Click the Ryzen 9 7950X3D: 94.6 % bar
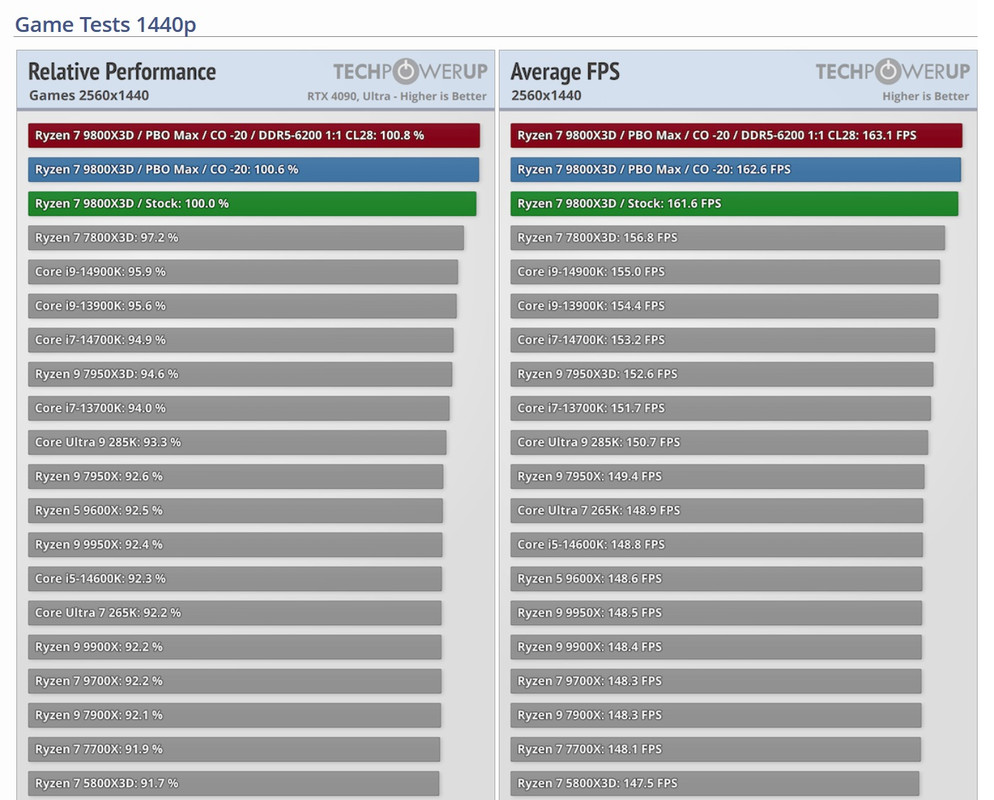Image resolution: width=994 pixels, height=800 pixels. coord(240,375)
